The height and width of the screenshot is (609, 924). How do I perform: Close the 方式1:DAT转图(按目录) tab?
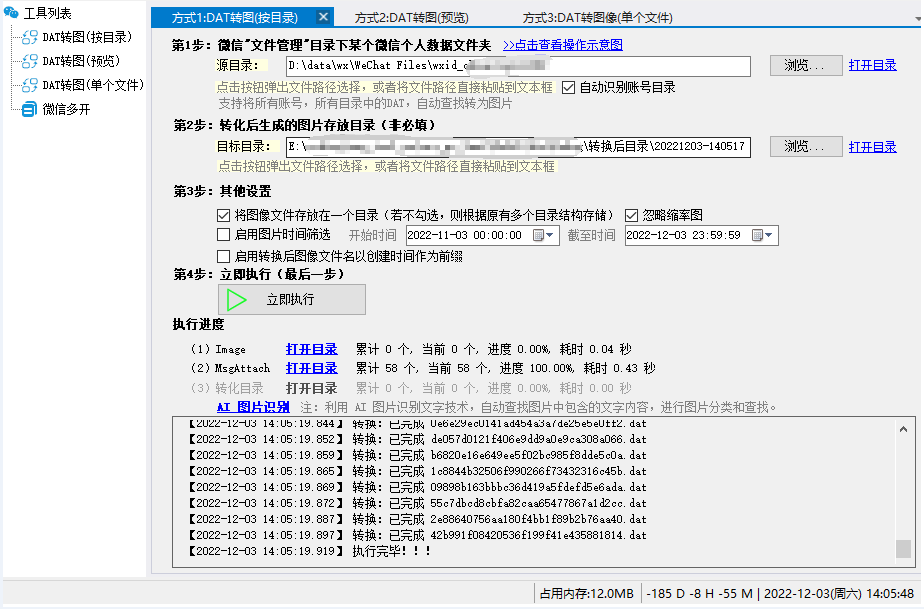323,17
